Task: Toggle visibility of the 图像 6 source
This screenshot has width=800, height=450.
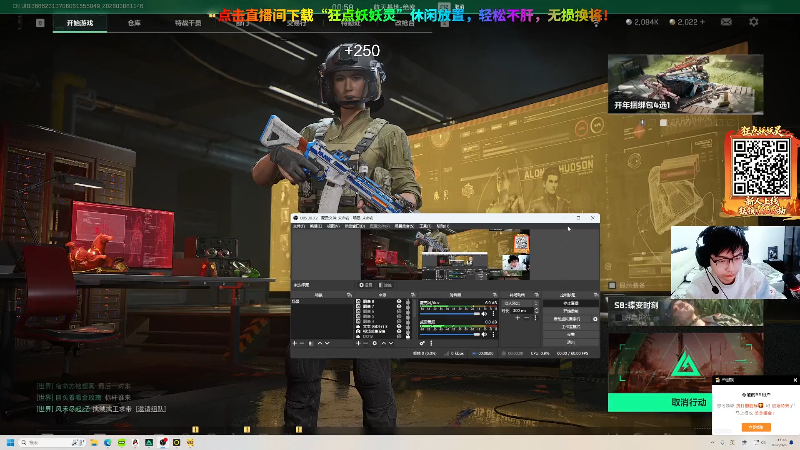Action: 398,311
